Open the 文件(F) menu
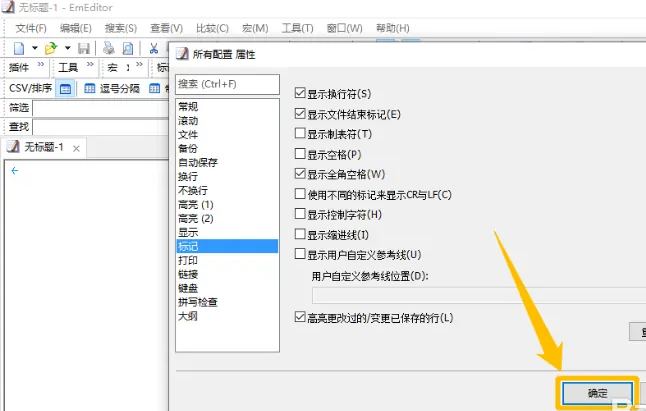Viewport: 646px width, 411px height. [31, 28]
